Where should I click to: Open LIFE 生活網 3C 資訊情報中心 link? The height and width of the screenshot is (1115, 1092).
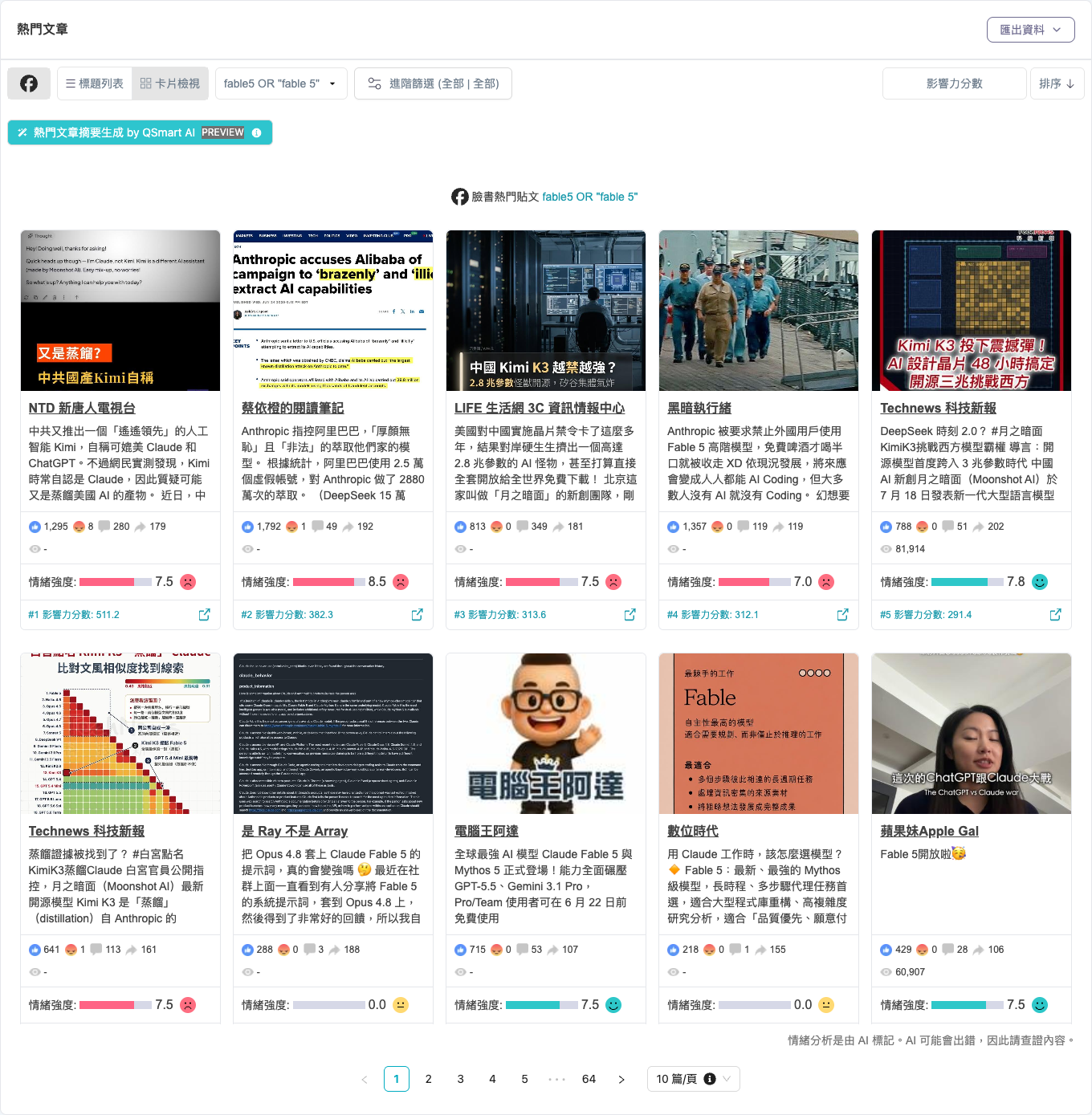(540, 408)
